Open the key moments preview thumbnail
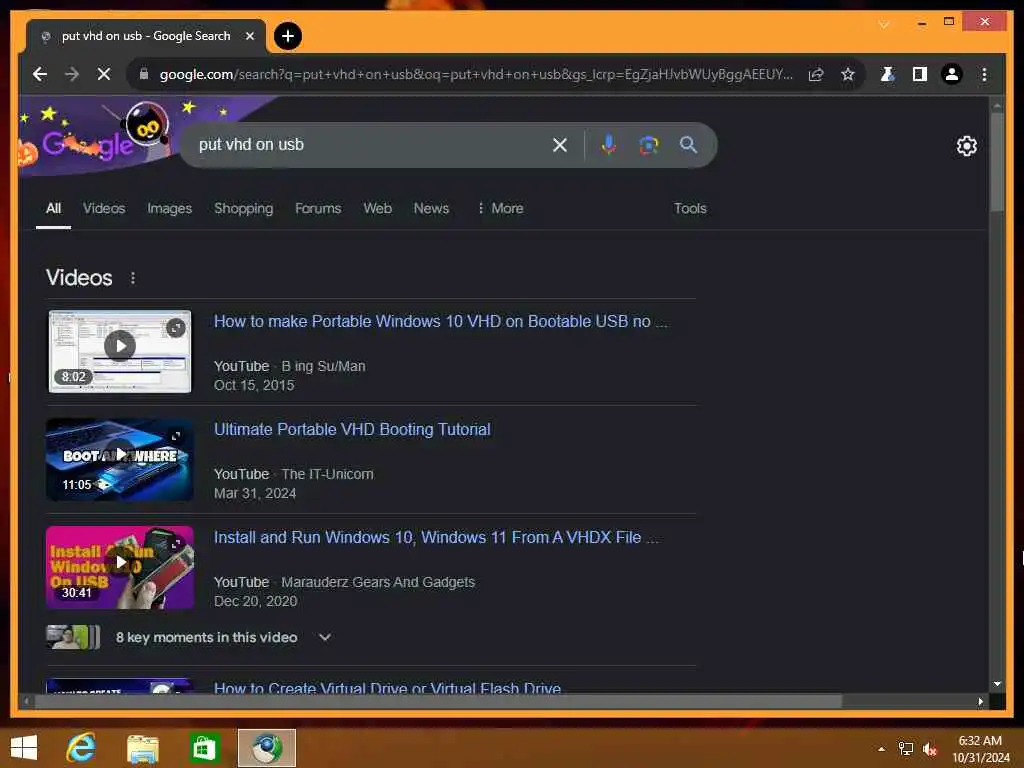The width and height of the screenshot is (1024, 768). point(73,637)
